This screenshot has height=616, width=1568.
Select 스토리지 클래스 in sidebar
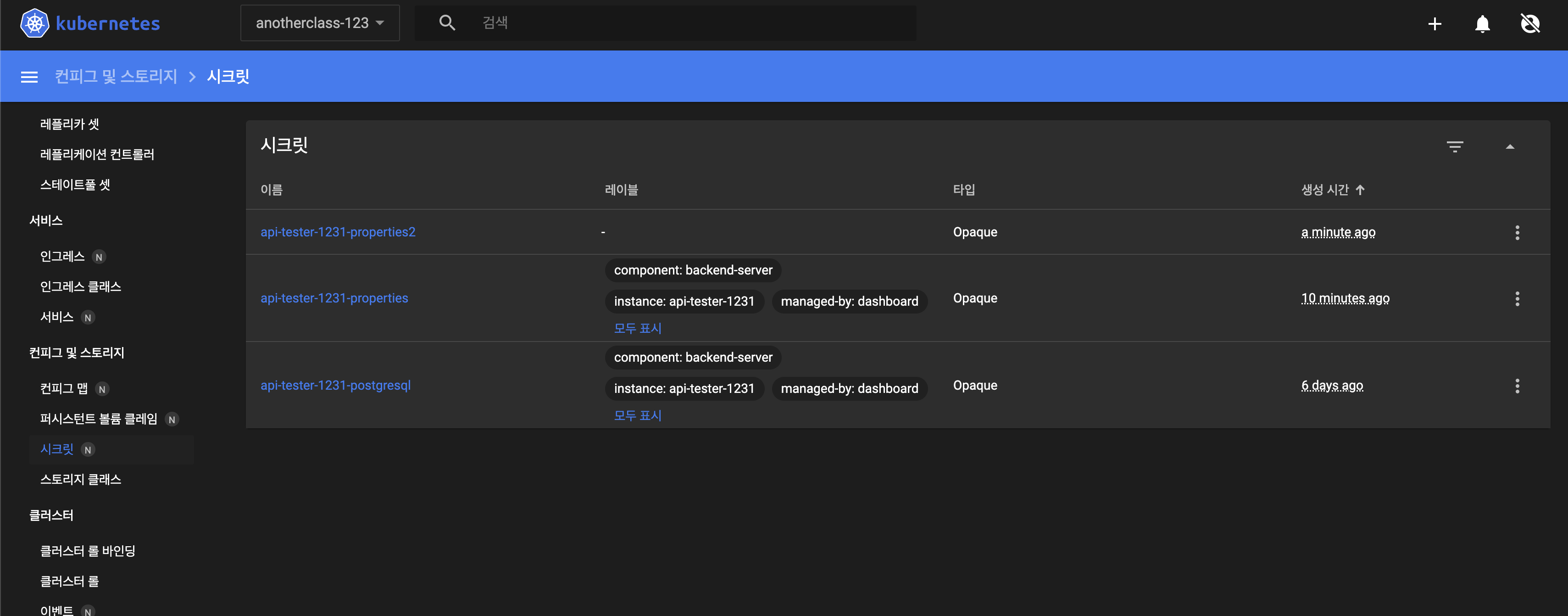(80, 480)
